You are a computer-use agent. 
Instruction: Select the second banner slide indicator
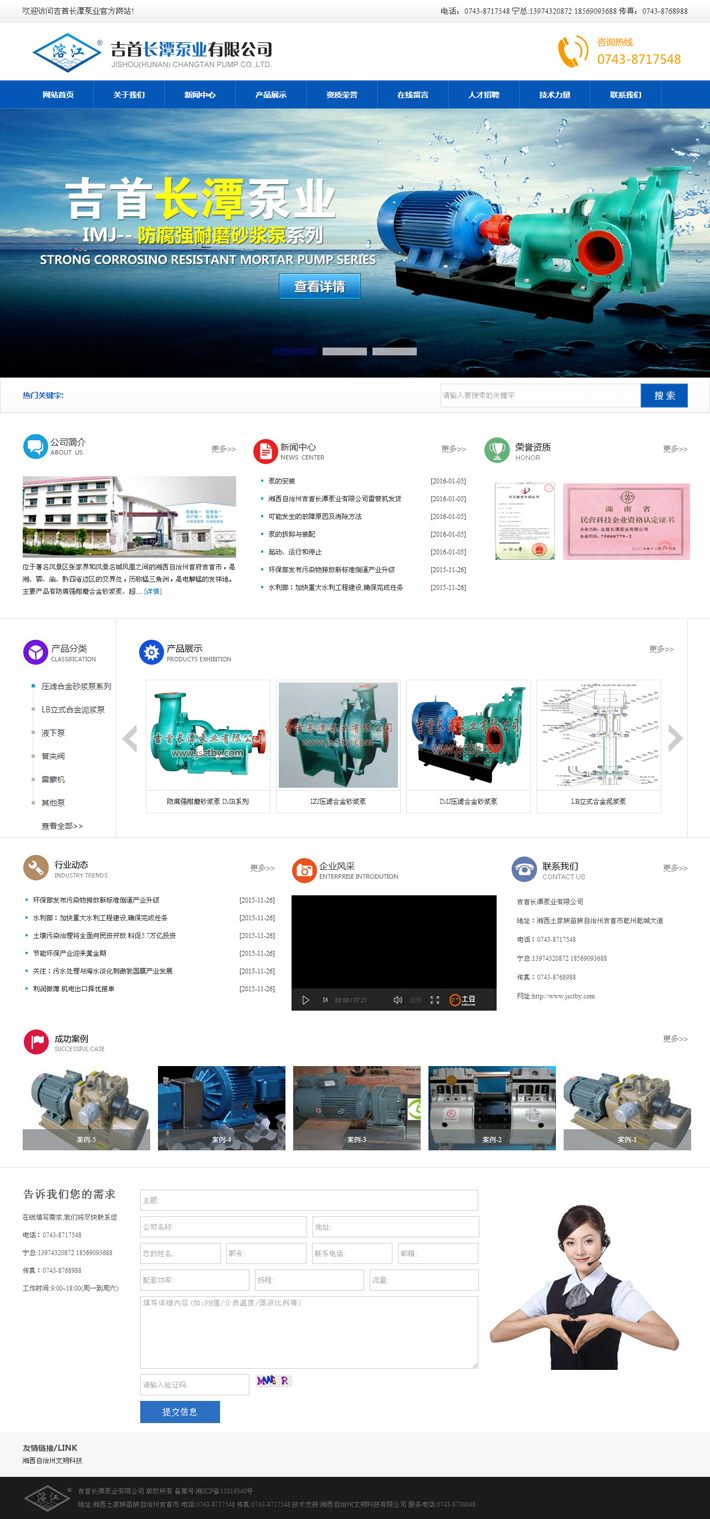(x=345, y=351)
